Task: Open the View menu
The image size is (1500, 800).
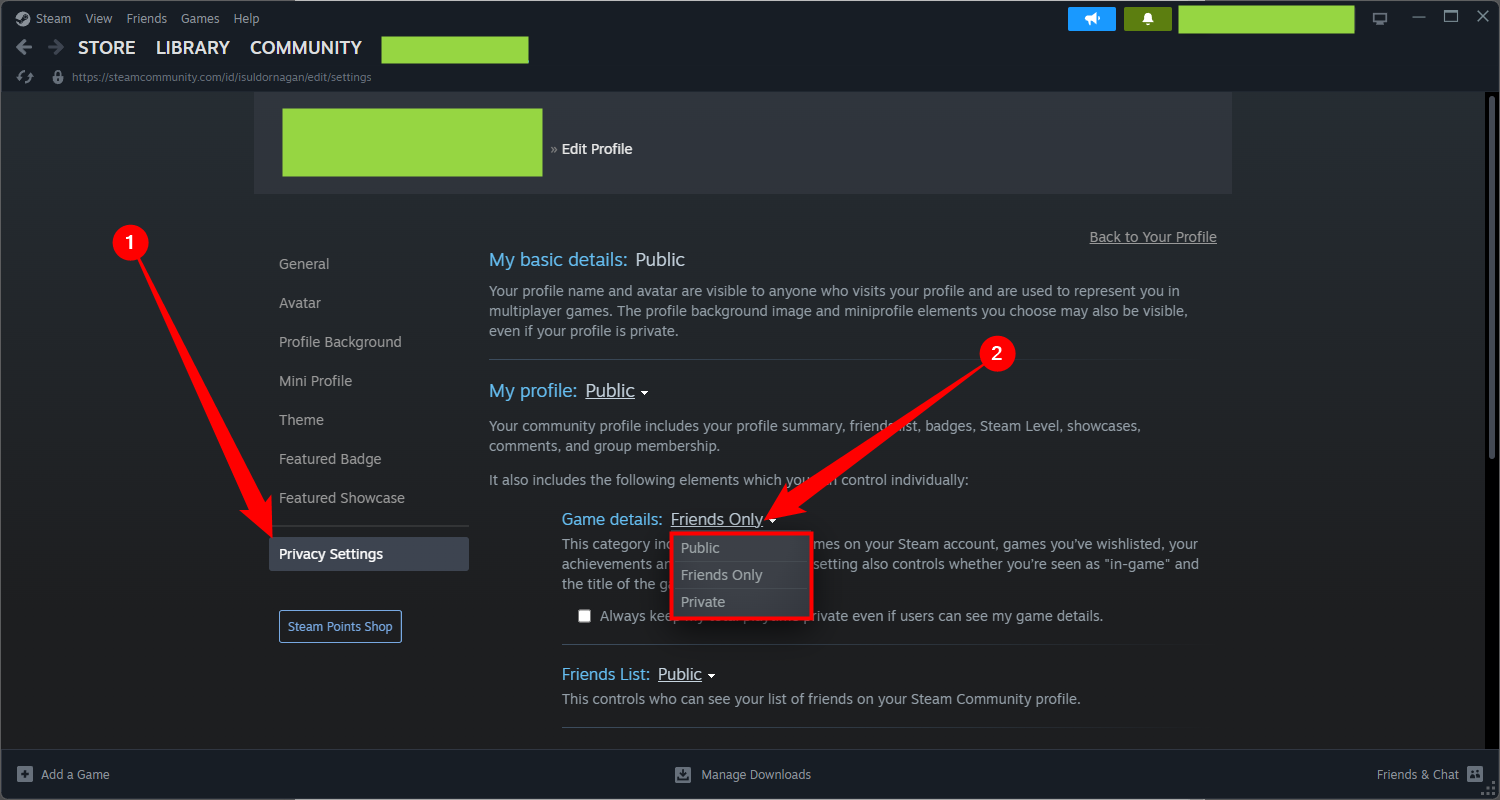Action: (99, 18)
